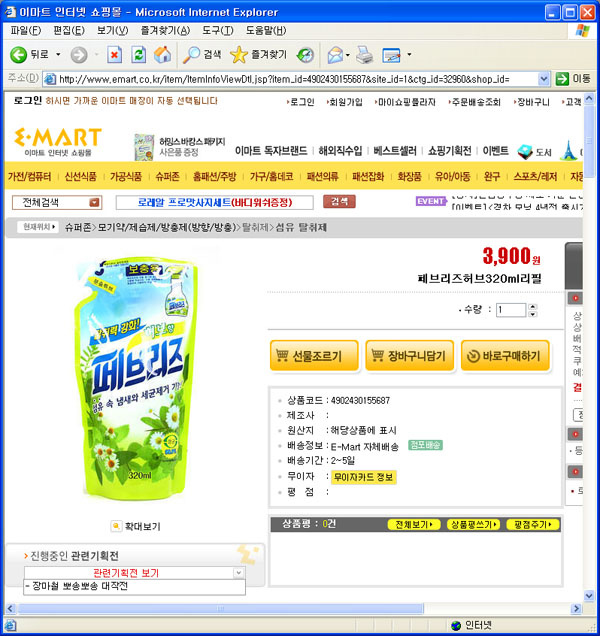This screenshot has width=600, height=636.
Task: Select the 가전/컴퓨터 category tab
Action: coord(30,176)
